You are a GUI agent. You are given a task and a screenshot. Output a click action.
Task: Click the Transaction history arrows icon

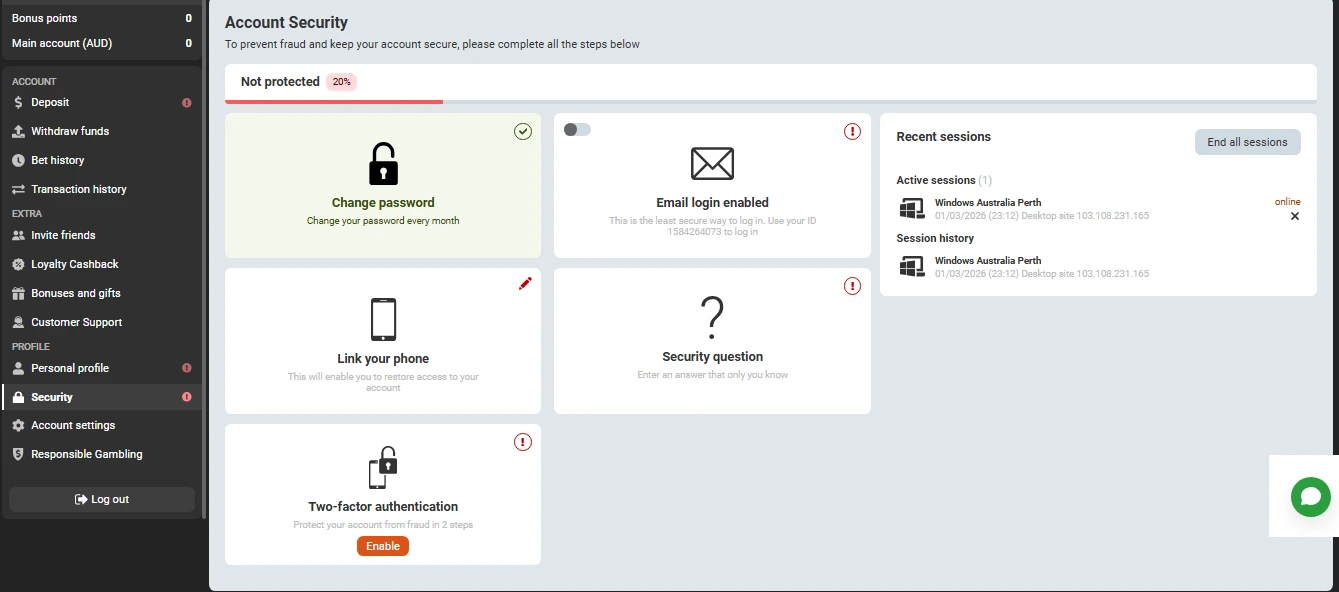17,188
